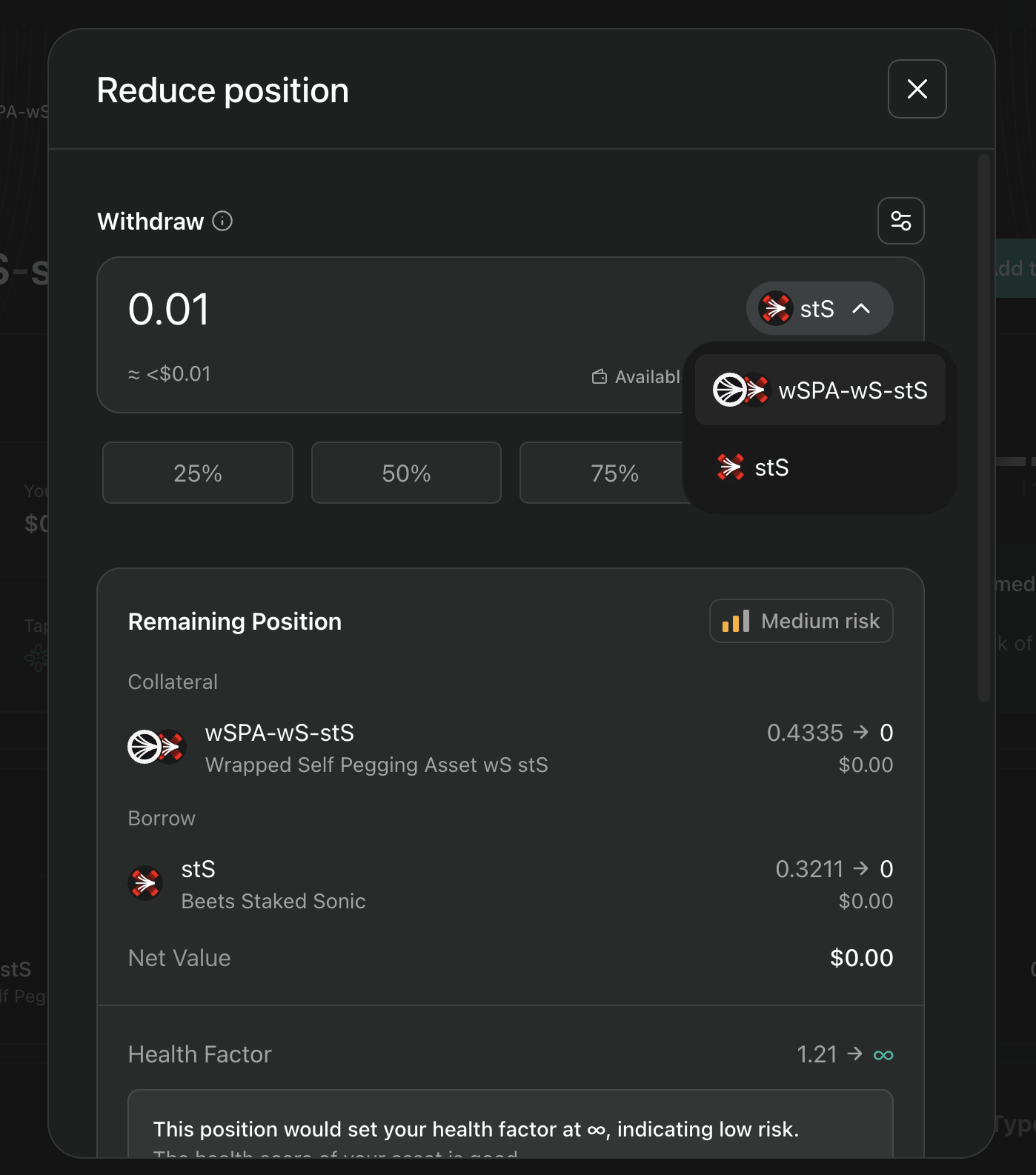The height and width of the screenshot is (1175, 1036).
Task: Set withdraw amount to 75%
Action: tap(614, 473)
